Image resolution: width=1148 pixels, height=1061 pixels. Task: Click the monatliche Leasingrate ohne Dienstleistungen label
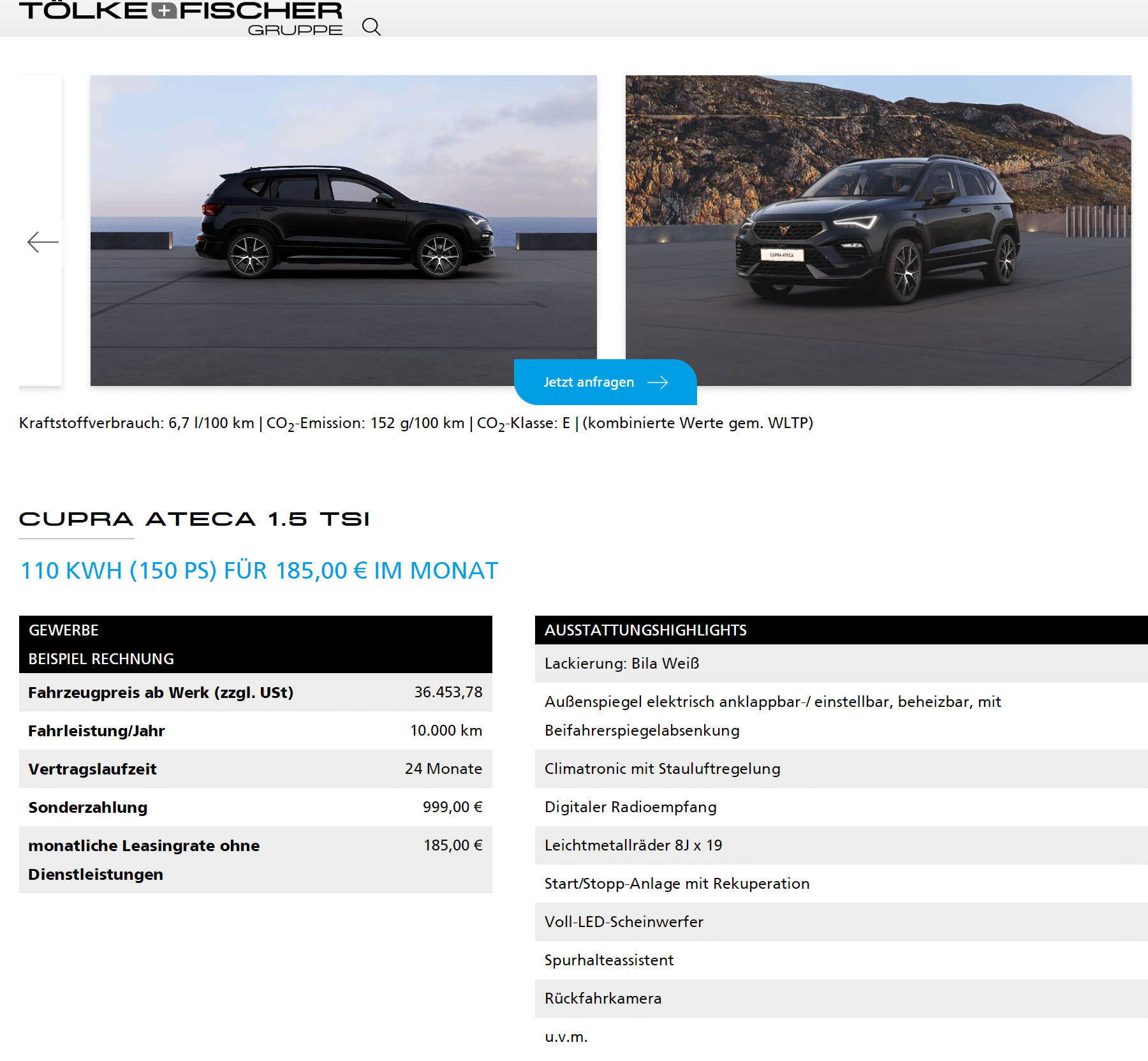[x=144, y=859]
